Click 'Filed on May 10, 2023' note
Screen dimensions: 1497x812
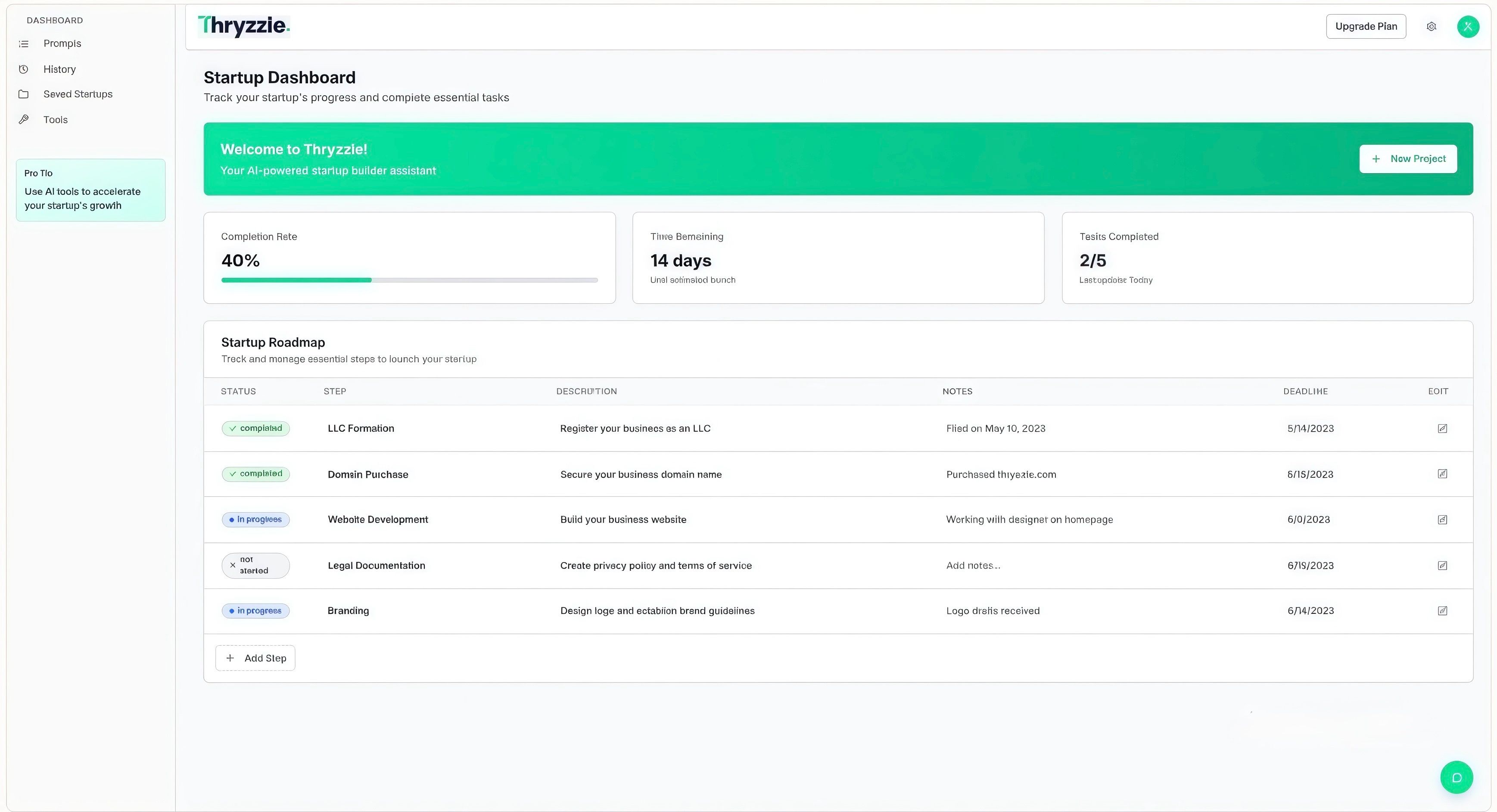[996, 428]
